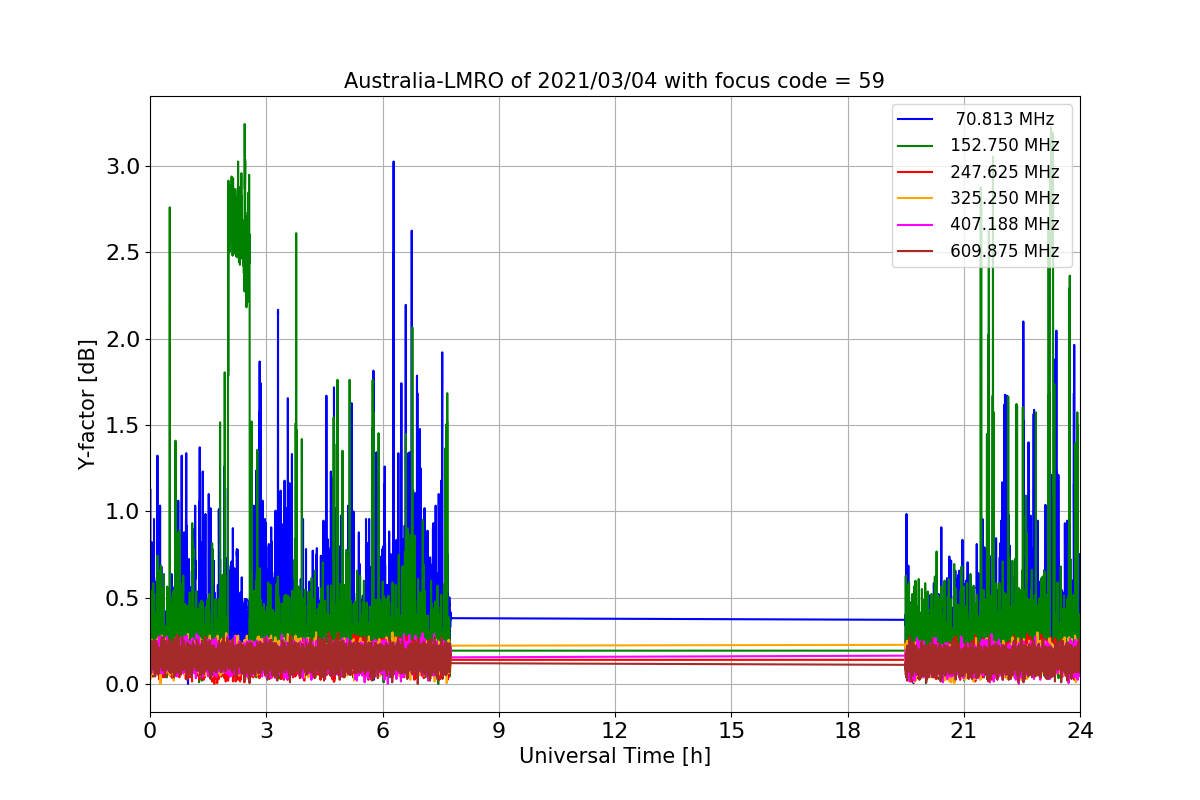The image size is (1200, 800).
Task: Click the Y-factor [dB] axis label
Action: point(88,404)
